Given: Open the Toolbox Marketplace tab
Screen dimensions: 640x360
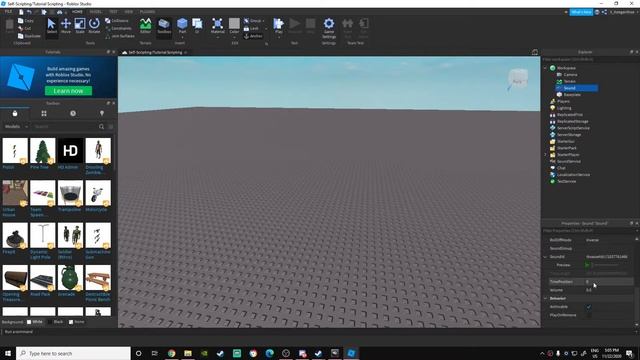Looking at the screenshot, I should pyautogui.click(x=15, y=113).
